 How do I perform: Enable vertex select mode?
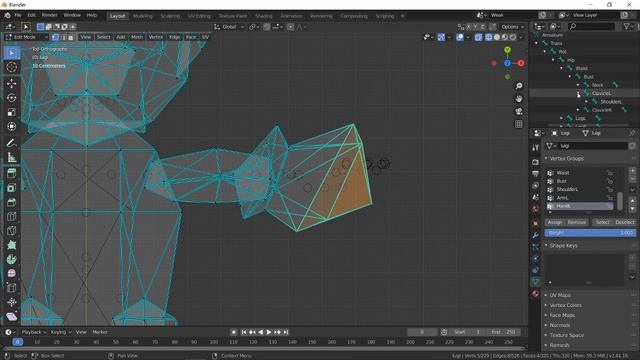[x=55, y=37]
